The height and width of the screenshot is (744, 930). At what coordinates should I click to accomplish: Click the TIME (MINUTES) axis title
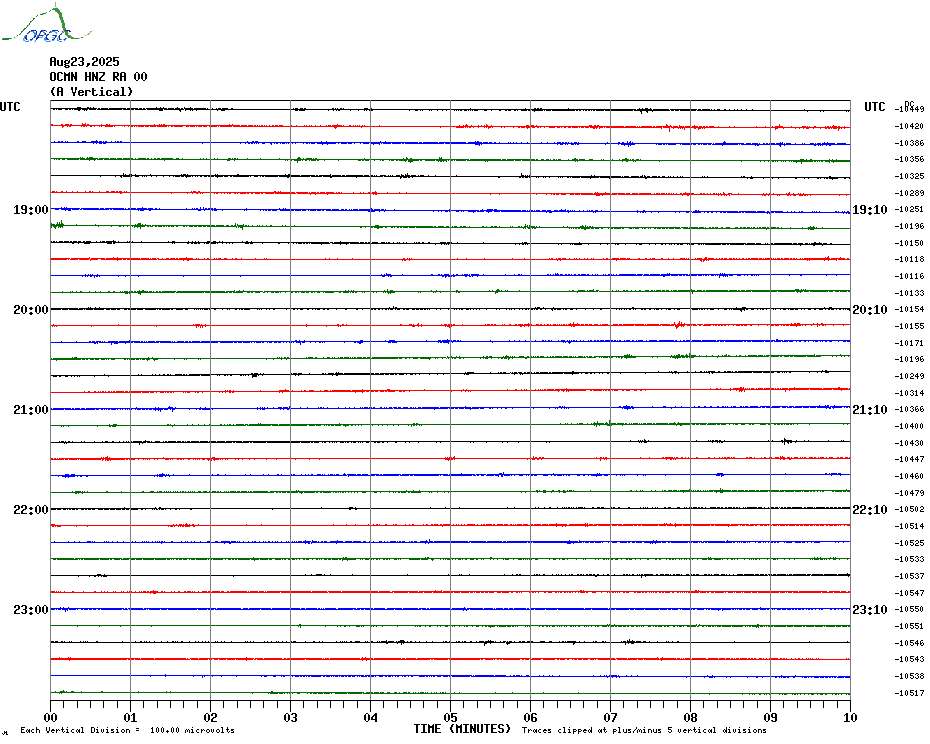(x=462, y=729)
